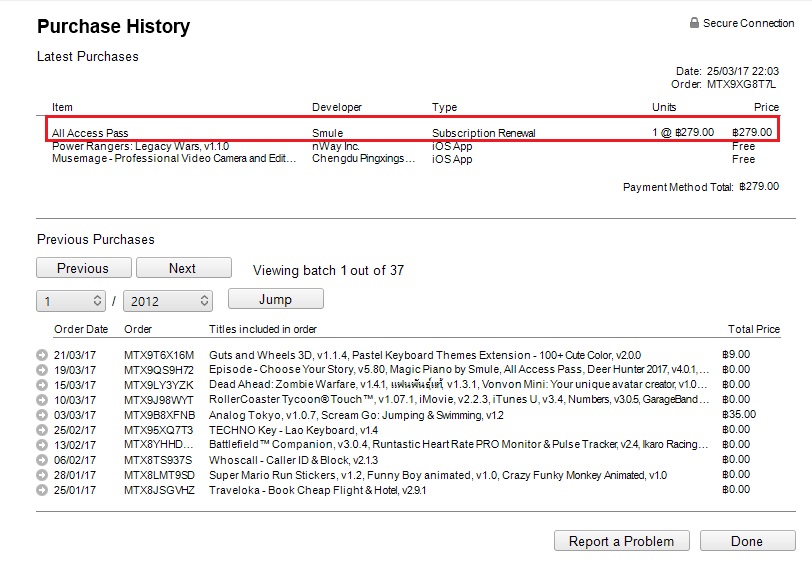Screen dimensions: 812x562
Task: Click arrow icon for the 28/01/17 order
Action: point(42,475)
